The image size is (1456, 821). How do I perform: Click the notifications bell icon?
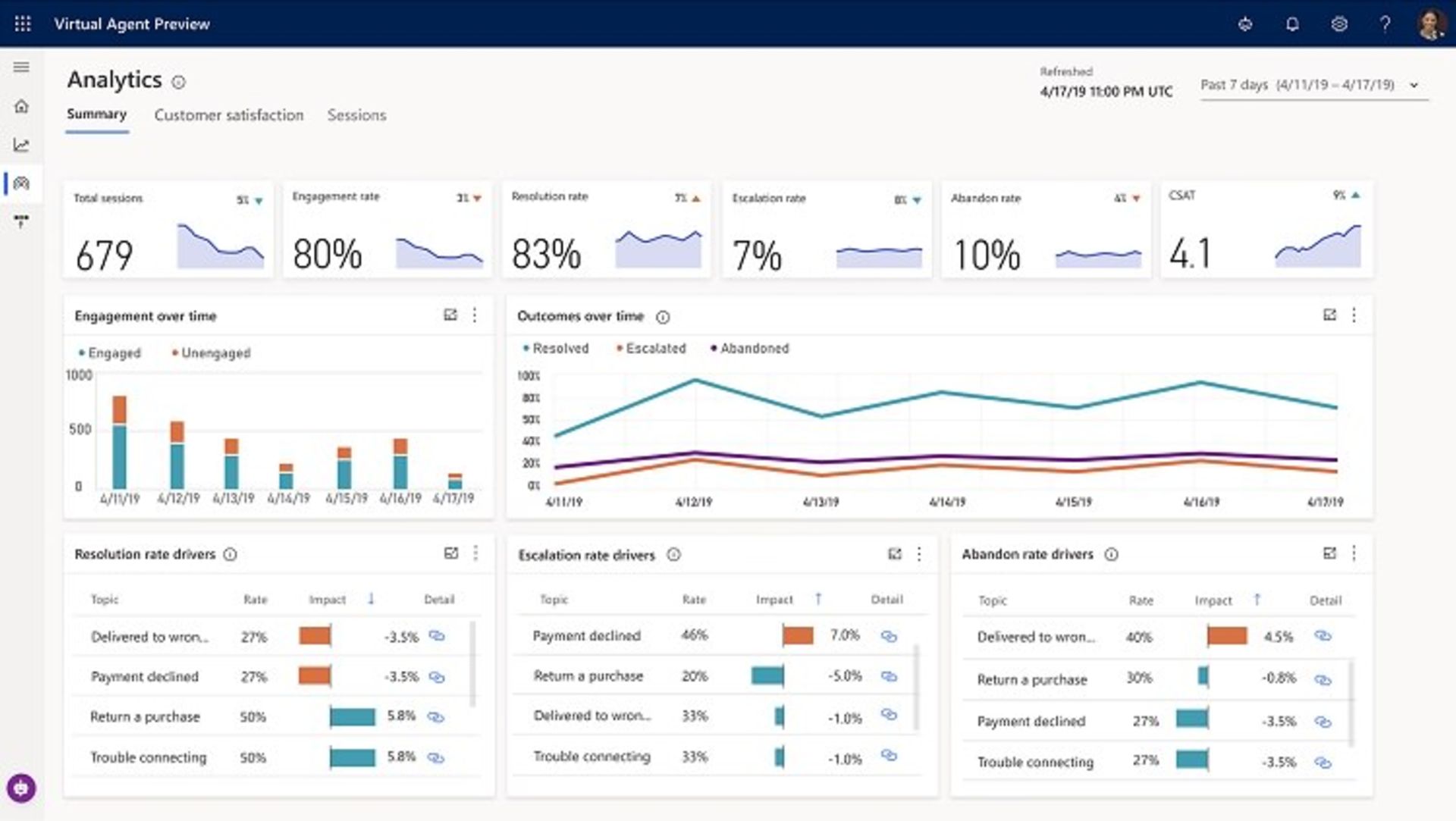1292,24
